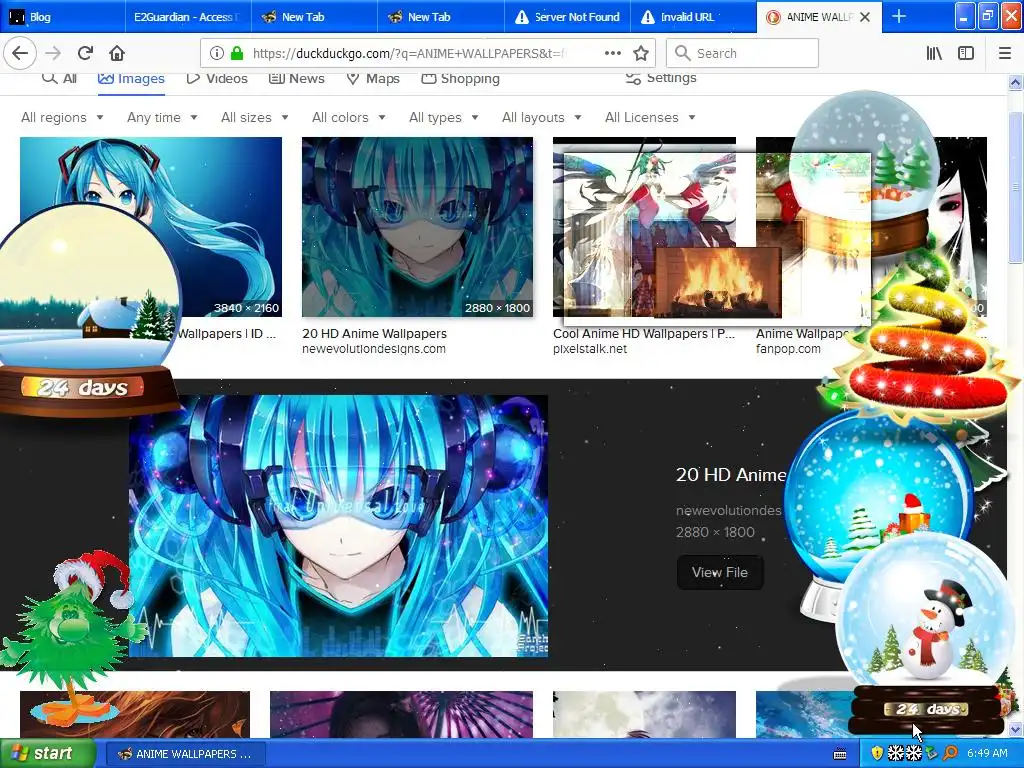
Task: Select ANIME WALLPAPERS taskbar window button
Action: pyautogui.click(x=185, y=754)
